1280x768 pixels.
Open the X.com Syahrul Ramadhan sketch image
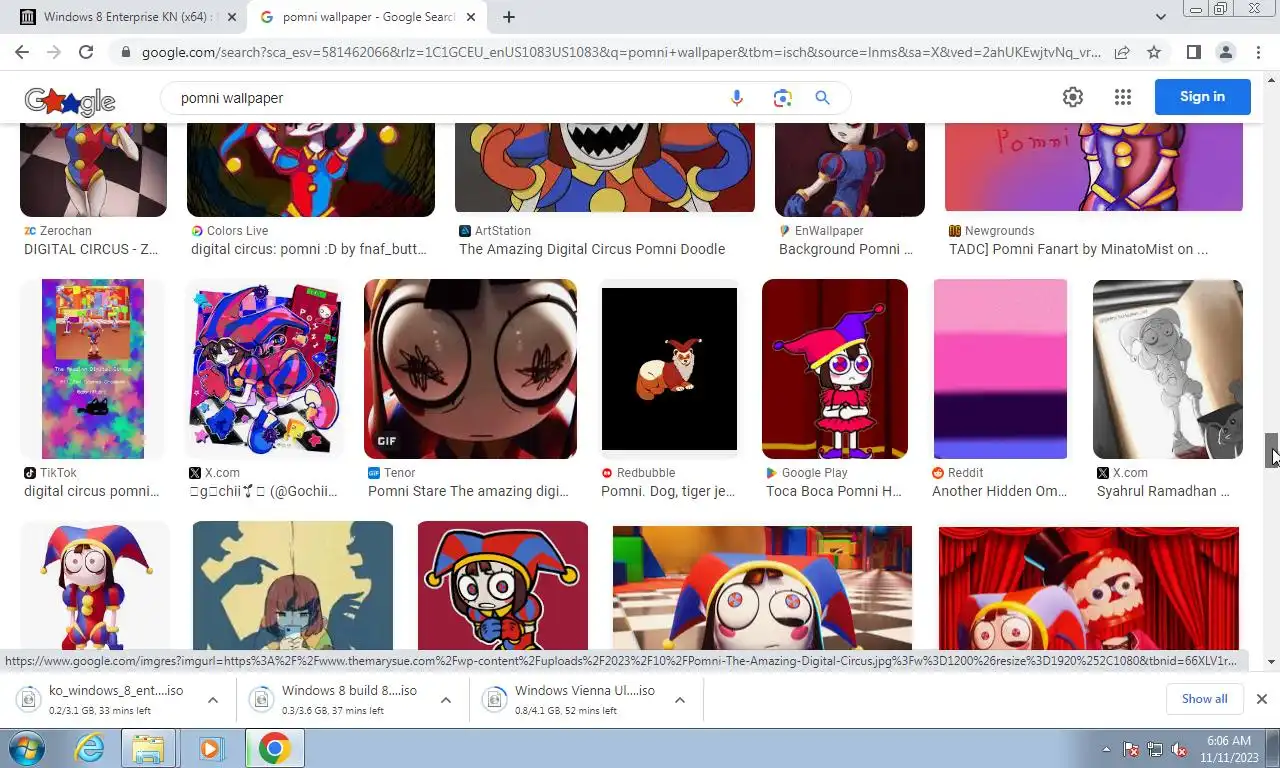coord(1168,369)
